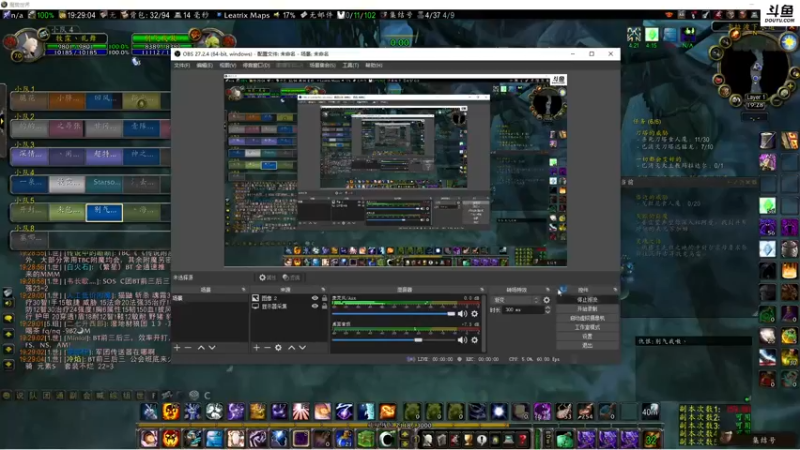The width and height of the screenshot is (800, 450).
Task: Click the 开始录制 start recording button
Action: pos(587,309)
